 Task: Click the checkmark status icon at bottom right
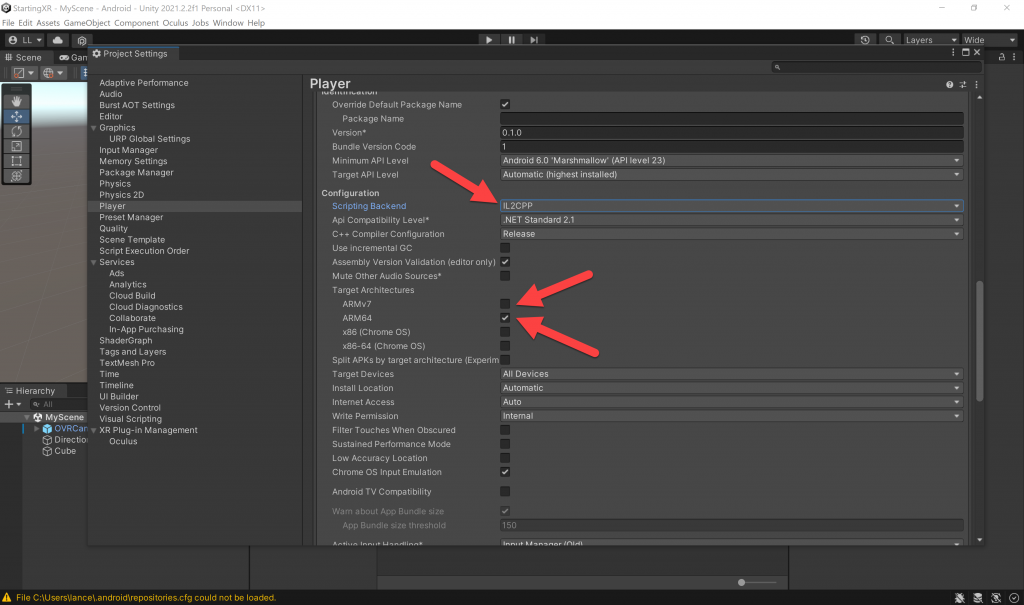pos(1014,598)
